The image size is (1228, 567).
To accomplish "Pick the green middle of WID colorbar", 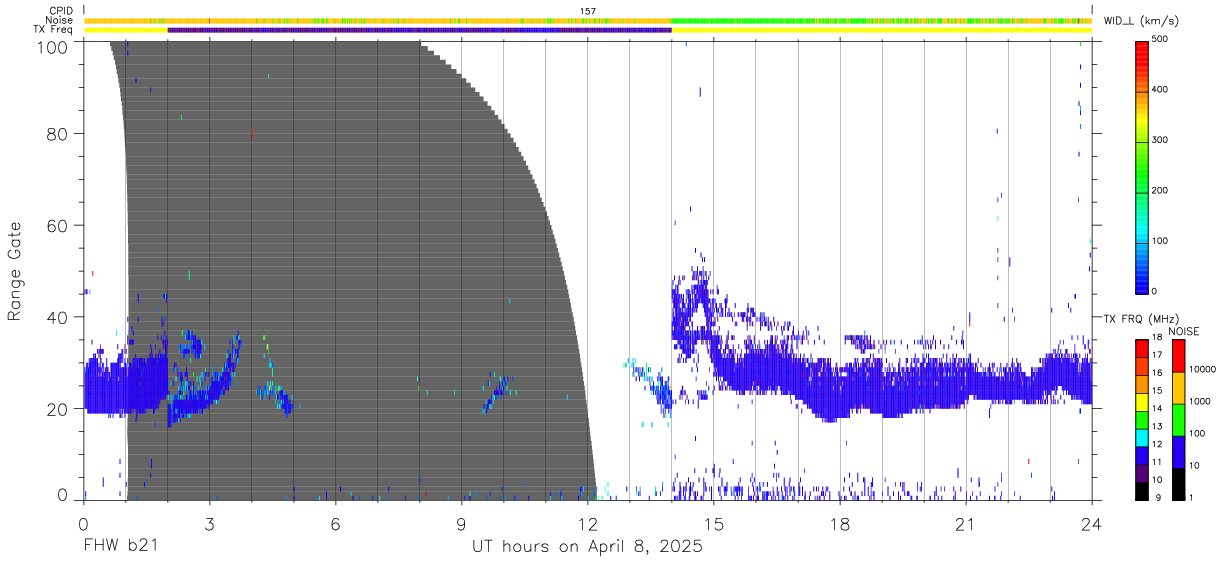I will coord(1142,165).
